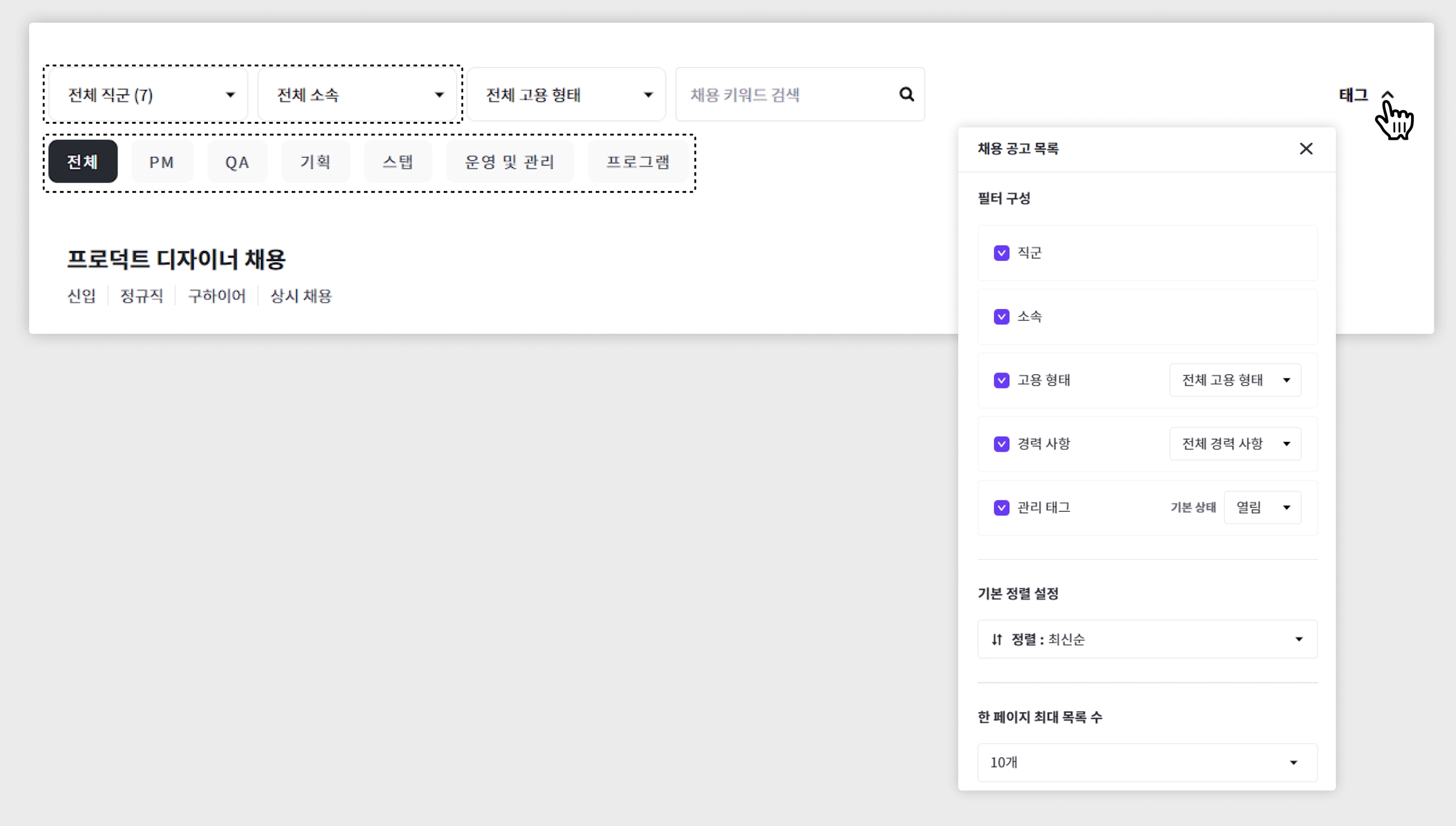Toggle the 경력 사항 checkbox
The width and height of the screenshot is (1456, 826).
tap(1001, 444)
